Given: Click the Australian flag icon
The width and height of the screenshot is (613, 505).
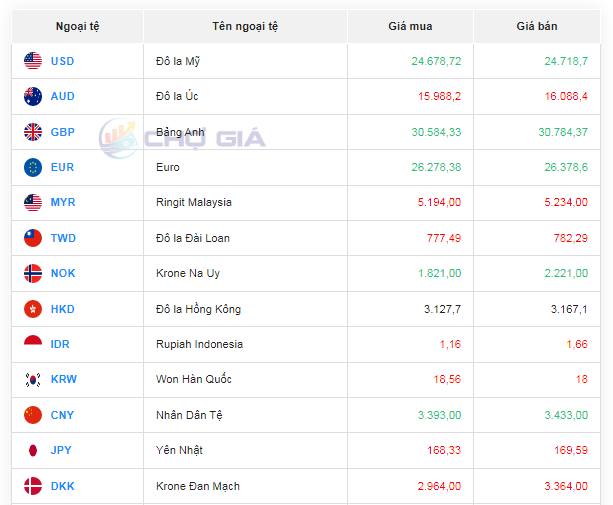Looking at the screenshot, I should [x=33, y=97].
